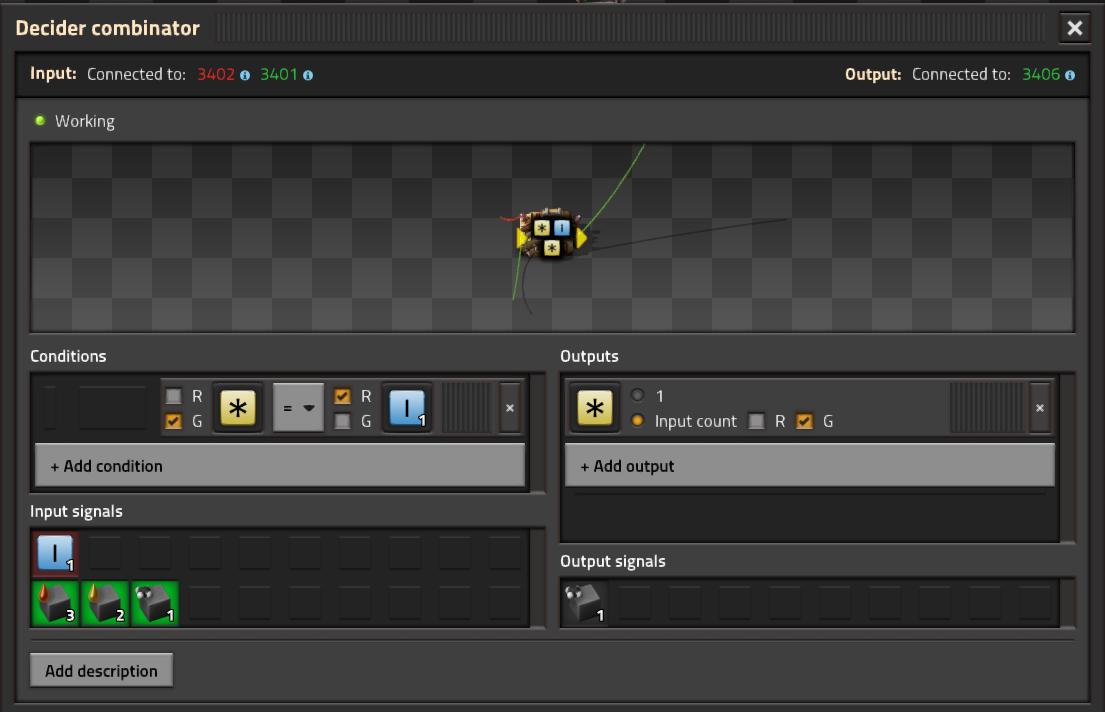Enable the R checkbox for the first condition signal
Viewport: 1105px width, 712px height.
click(x=173, y=396)
